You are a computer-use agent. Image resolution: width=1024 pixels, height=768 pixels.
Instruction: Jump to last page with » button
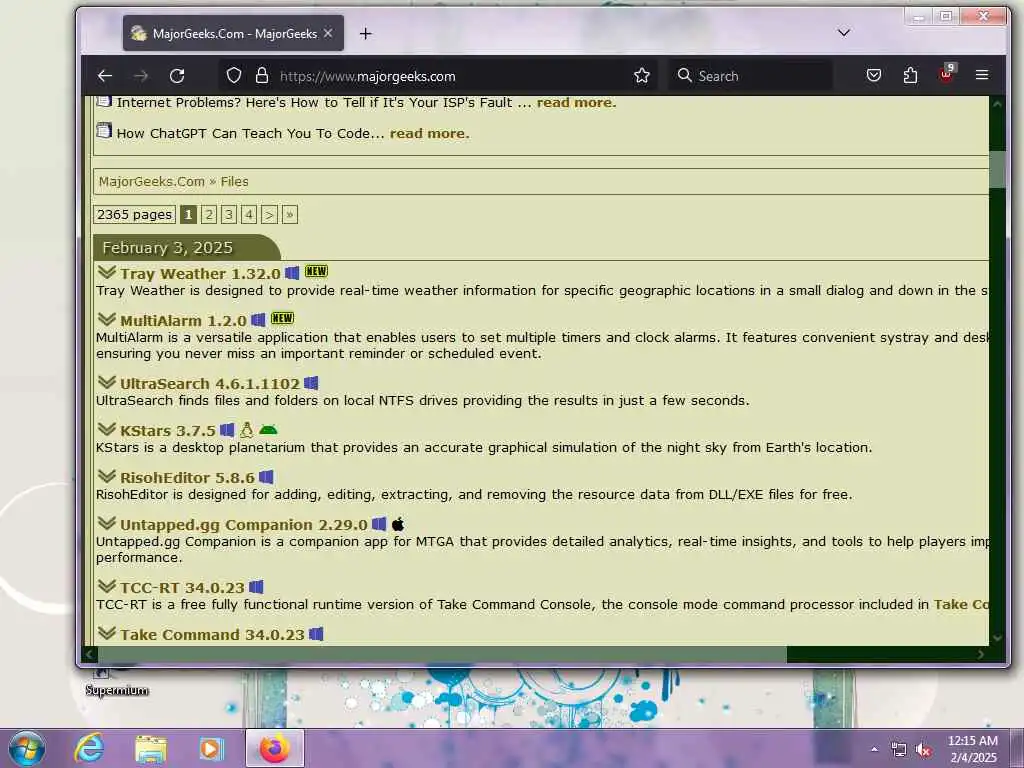pyautogui.click(x=289, y=214)
